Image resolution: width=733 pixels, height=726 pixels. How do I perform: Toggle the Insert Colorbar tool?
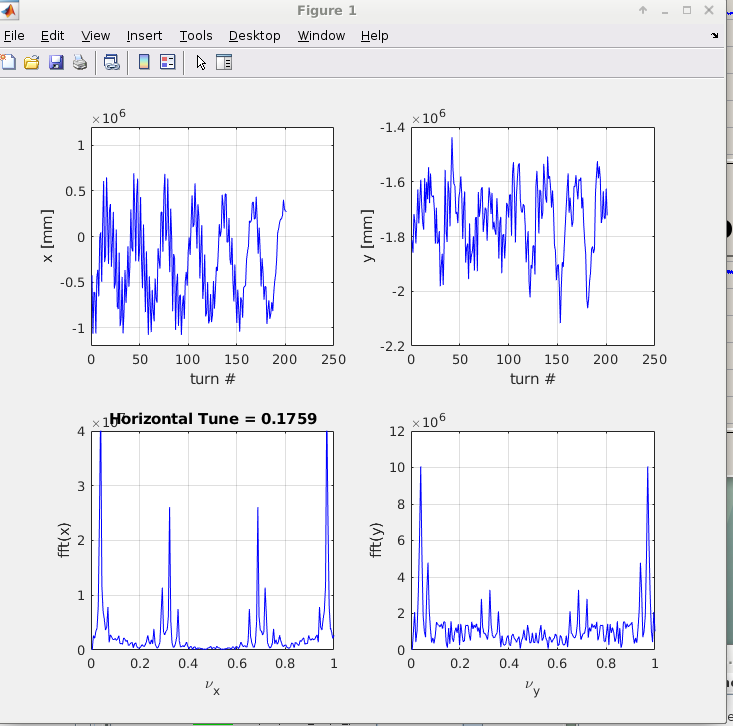tap(144, 62)
